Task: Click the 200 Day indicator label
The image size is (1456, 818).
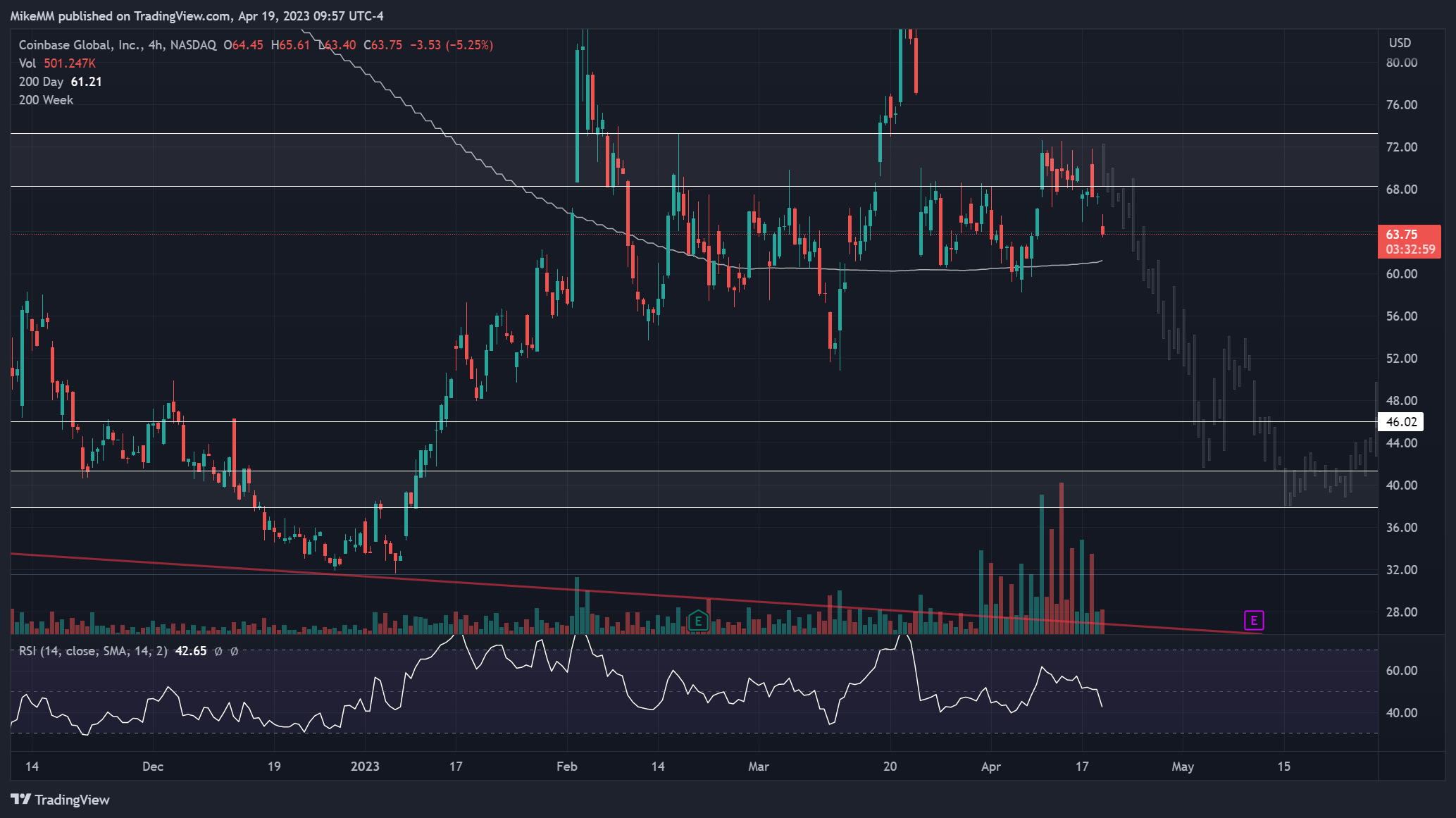Action: [x=41, y=82]
